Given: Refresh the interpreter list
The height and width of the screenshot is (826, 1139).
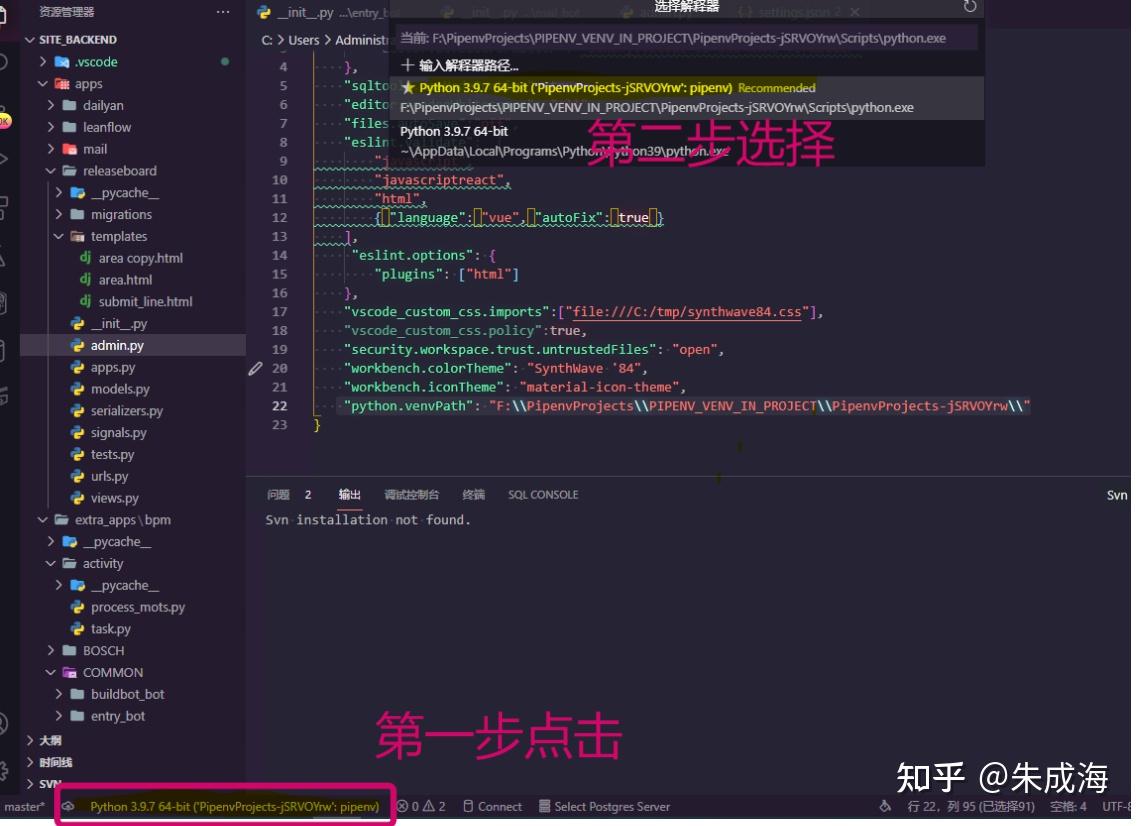Looking at the screenshot, I should (x=968, y=6).
